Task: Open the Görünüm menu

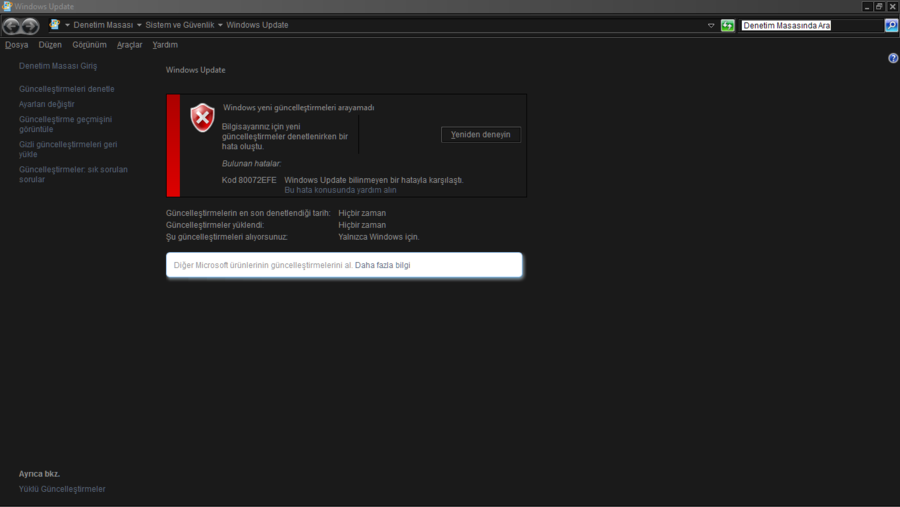Action: click(89, 45)
